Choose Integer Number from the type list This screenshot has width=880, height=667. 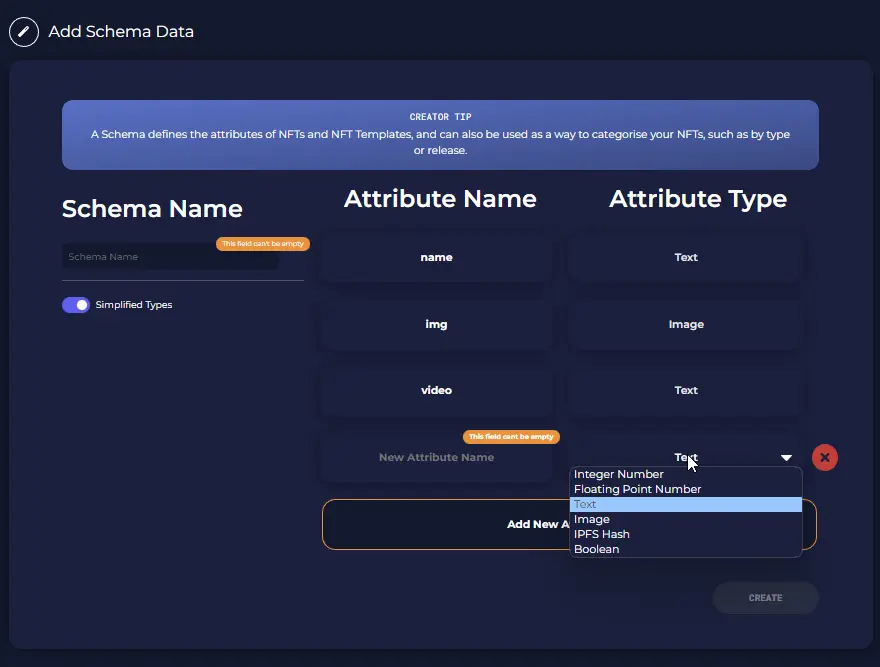686,474
